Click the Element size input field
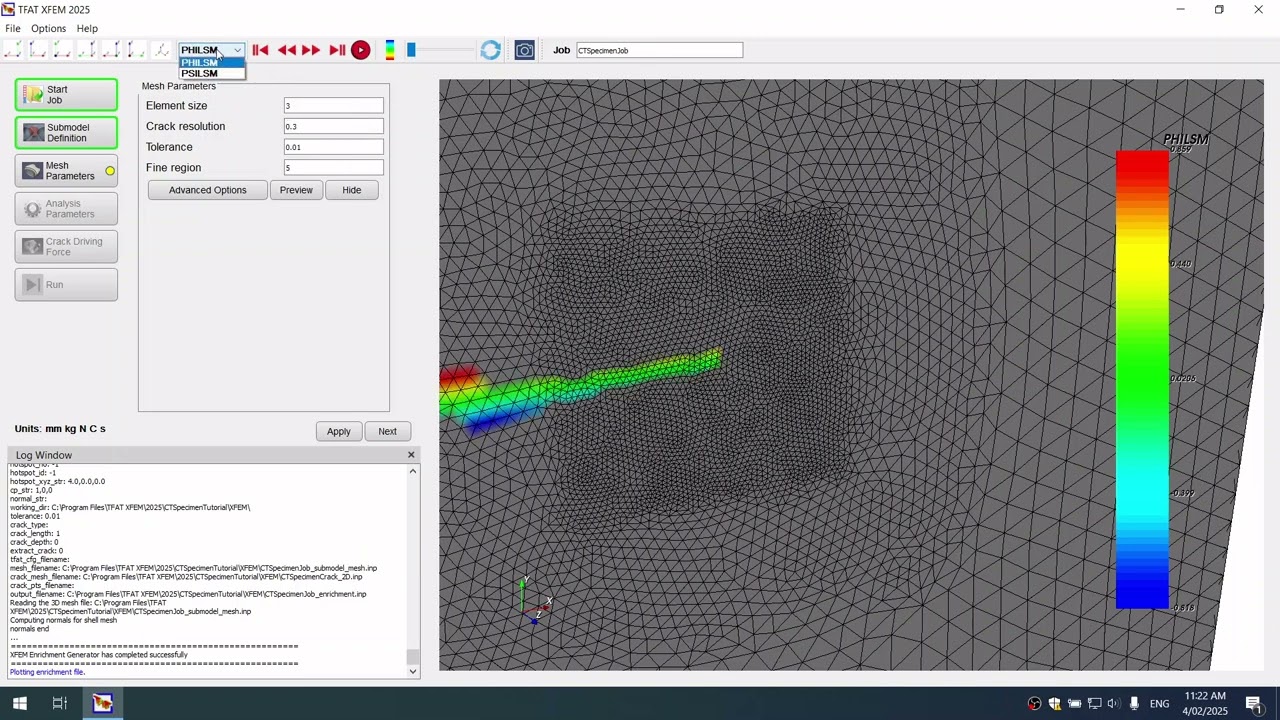The height and width of the screenshot is (720, 1280). click(x=333, y=105)
